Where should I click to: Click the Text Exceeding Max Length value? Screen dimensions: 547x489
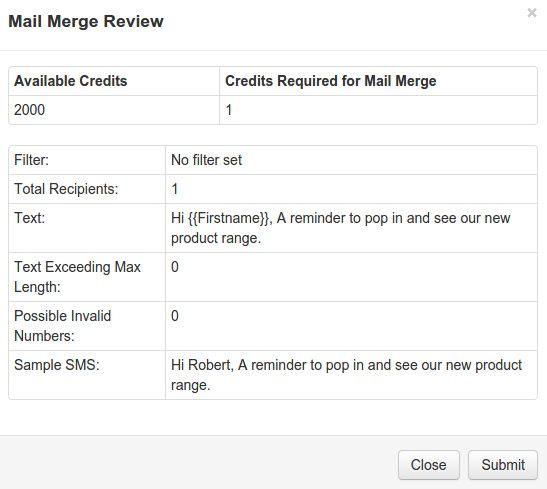[x=175, y=267]
